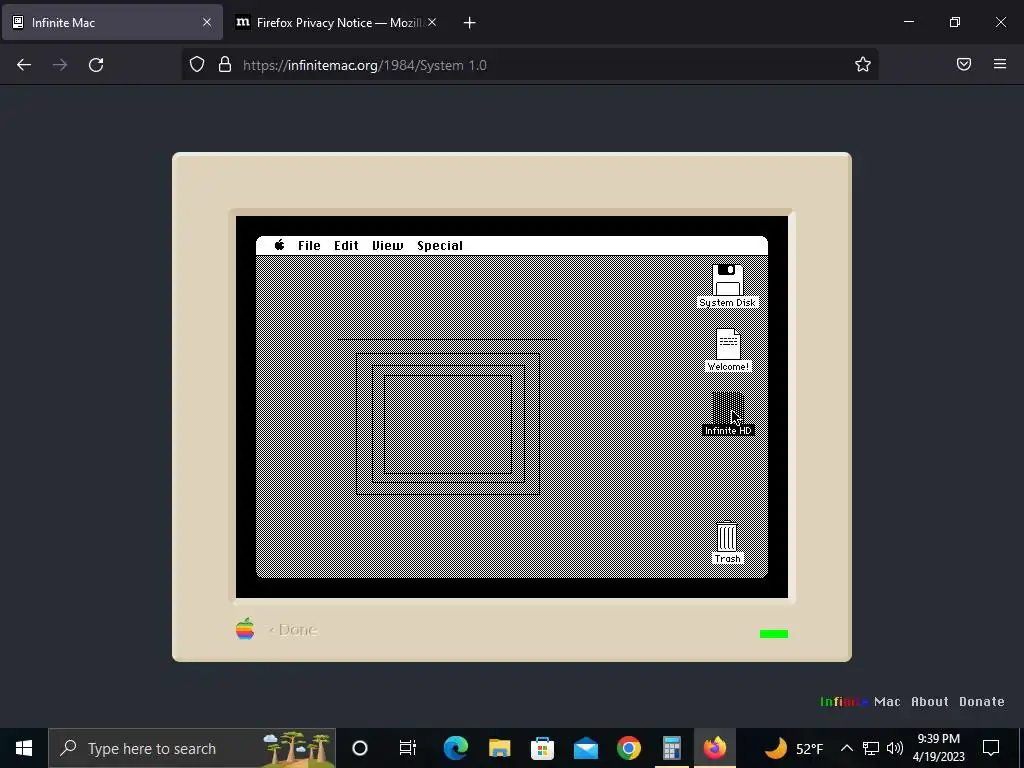Select the Trash can icon
The width and height of the screenshot is (1024, 768).
click(x=727, y=536)
